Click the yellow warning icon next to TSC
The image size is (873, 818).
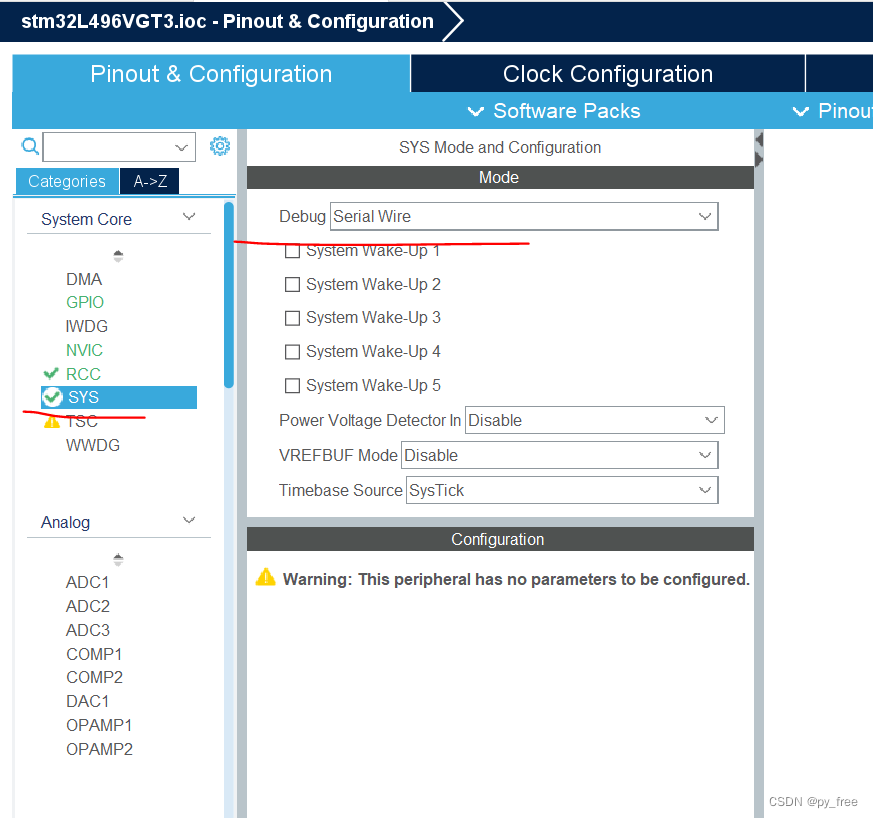(x=52, y=422)
